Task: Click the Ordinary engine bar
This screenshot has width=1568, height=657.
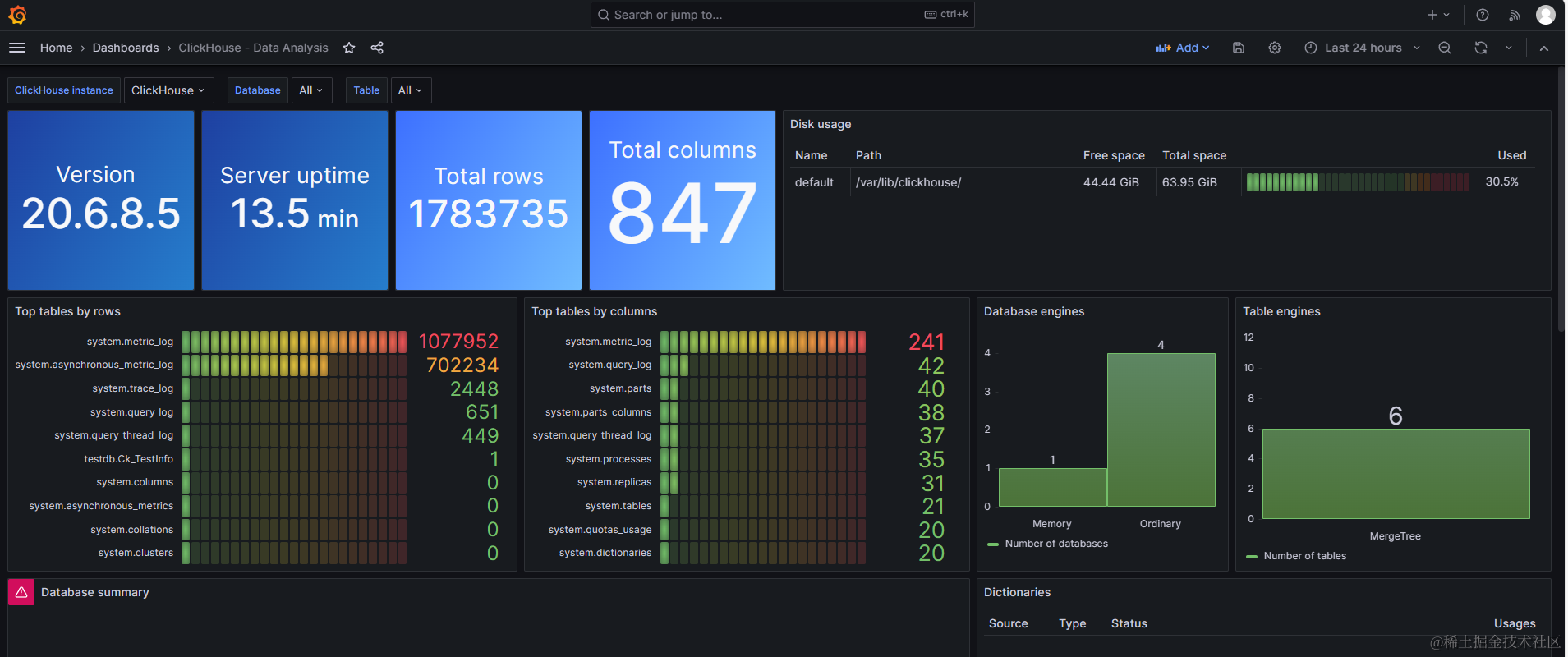Action: 1161,430
